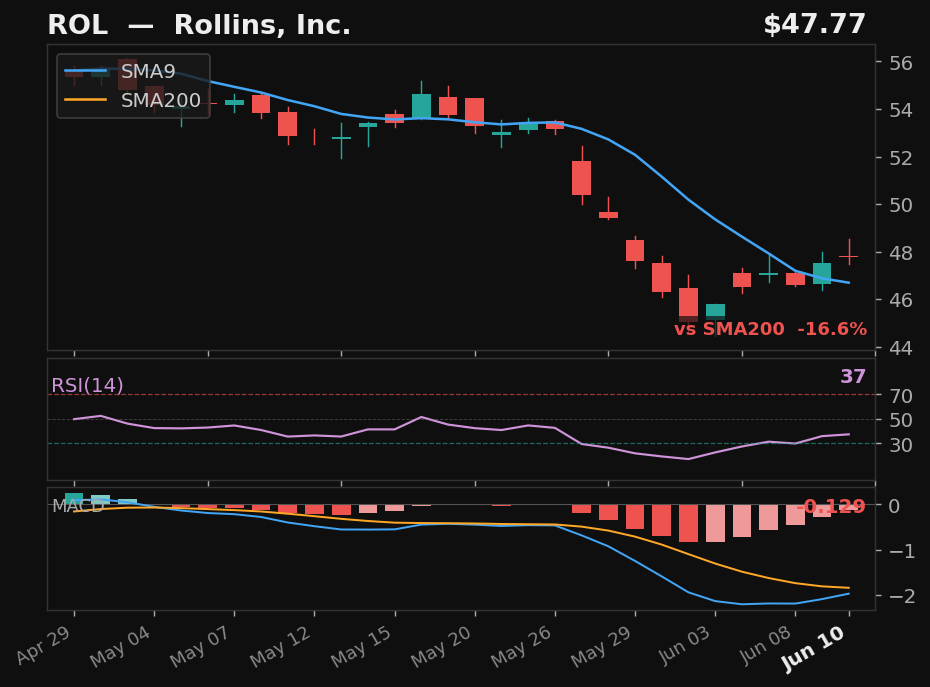Select the Apr 29 date label
930x687 pixels.
click(x=44, y=644)
